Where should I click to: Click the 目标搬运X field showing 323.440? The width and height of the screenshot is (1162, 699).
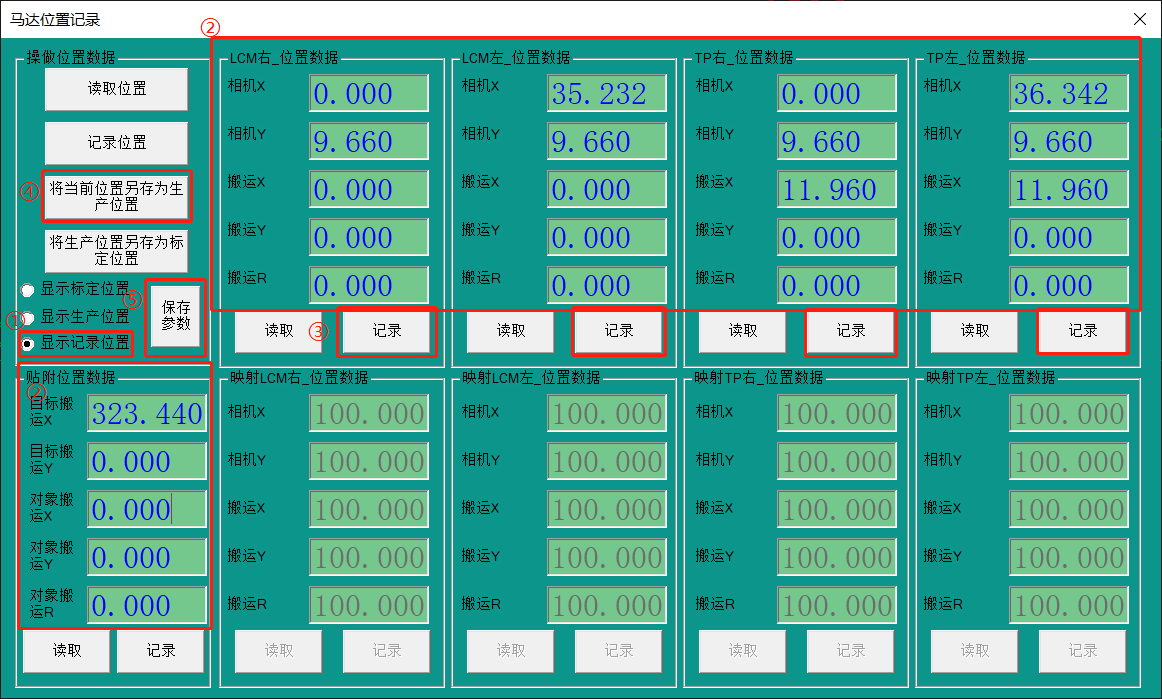[147, 413]
